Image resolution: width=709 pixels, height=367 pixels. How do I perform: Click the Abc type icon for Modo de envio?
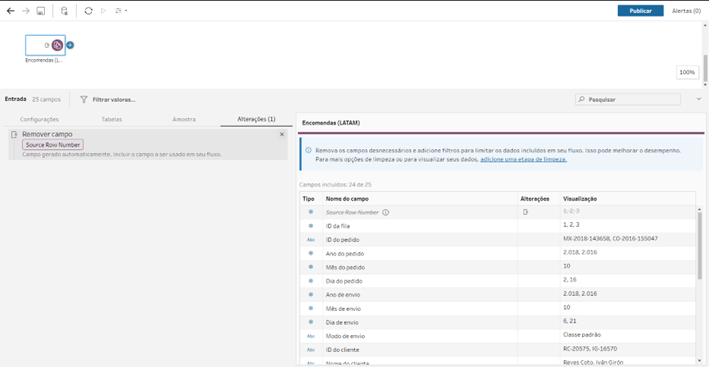coord(311,336)
